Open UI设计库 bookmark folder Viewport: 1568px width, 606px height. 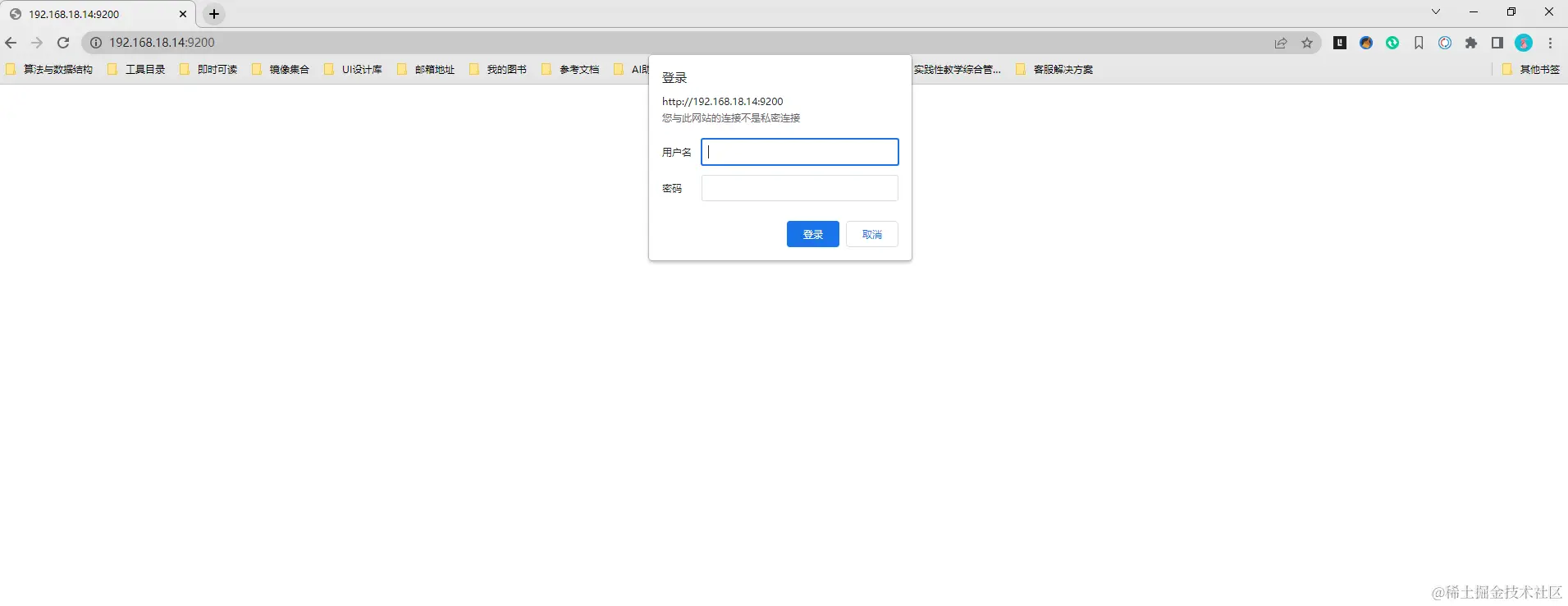tap(353, 70)
